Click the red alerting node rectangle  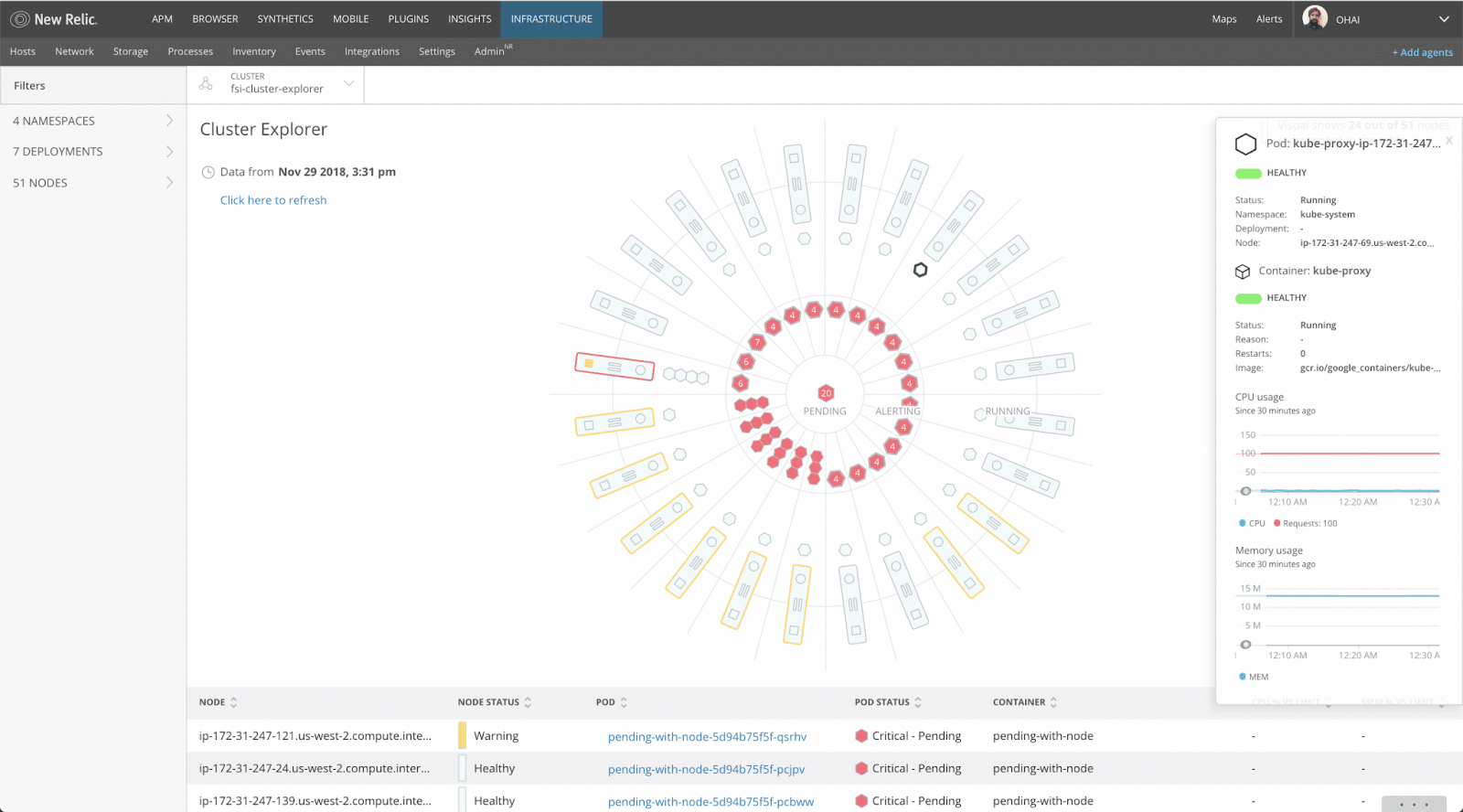point(614,367)
